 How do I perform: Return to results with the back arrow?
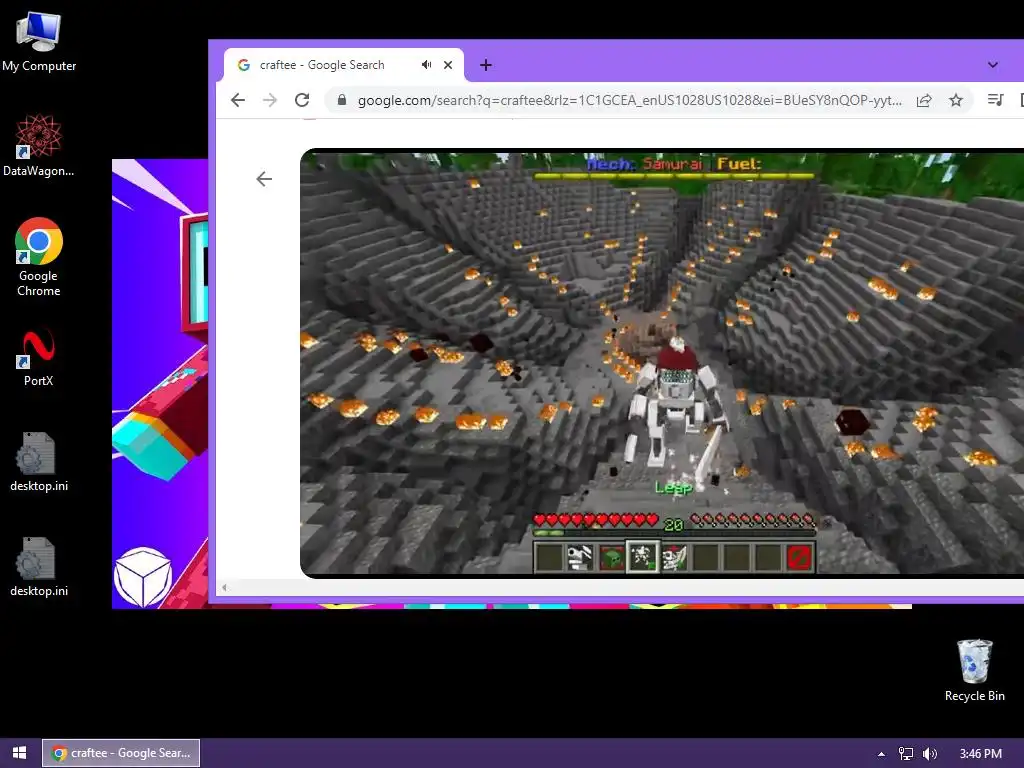264,179
